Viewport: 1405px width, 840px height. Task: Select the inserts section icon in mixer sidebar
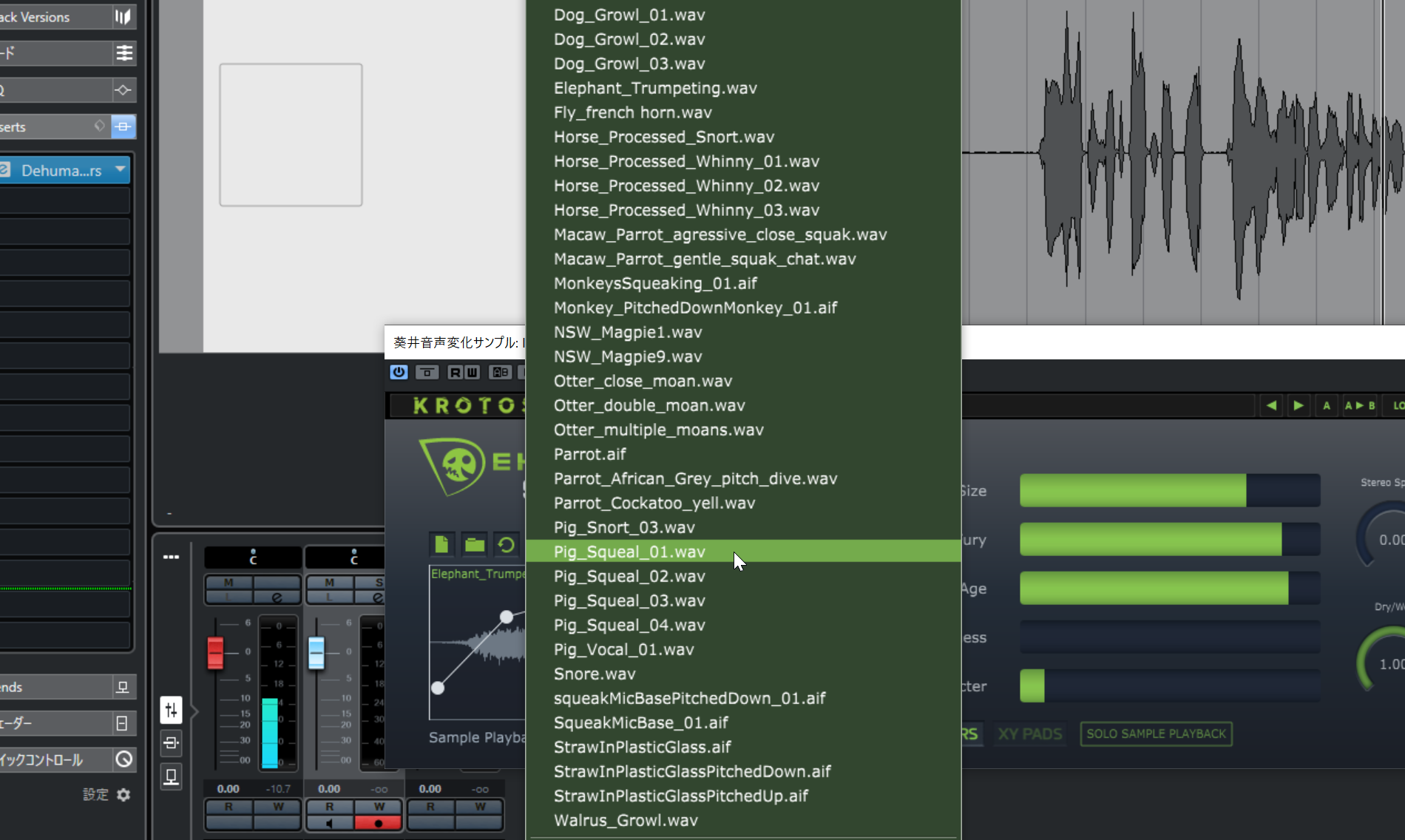coord(171,743)
